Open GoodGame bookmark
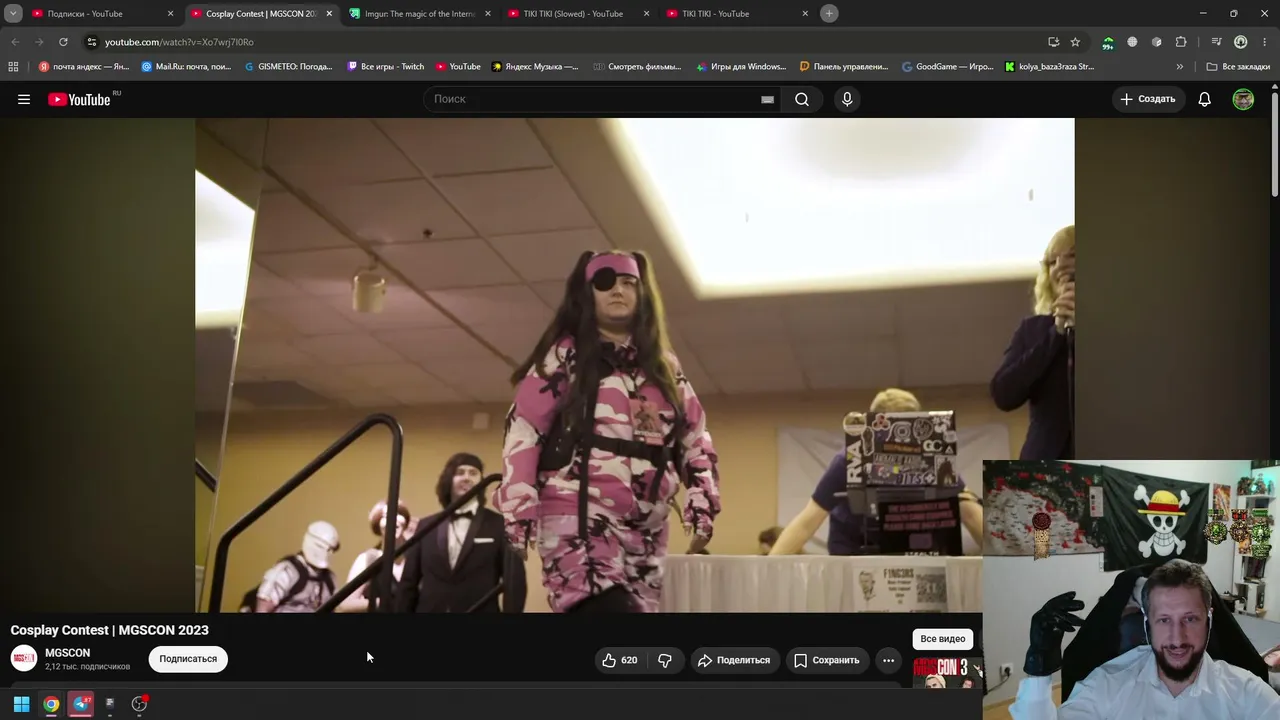1280x720 pixels. pyautogui.click(x=948, y=67)
